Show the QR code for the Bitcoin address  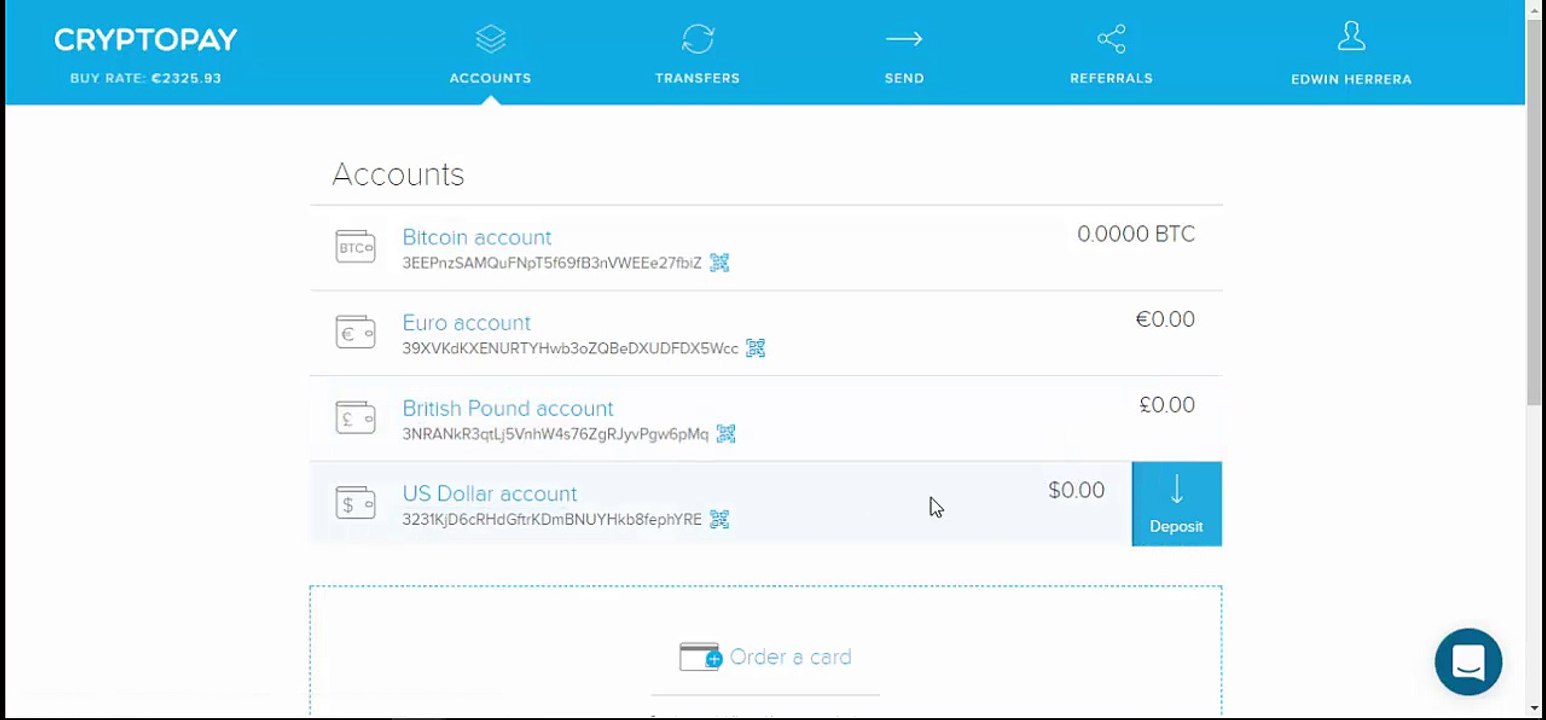click(x=719, y=263)
